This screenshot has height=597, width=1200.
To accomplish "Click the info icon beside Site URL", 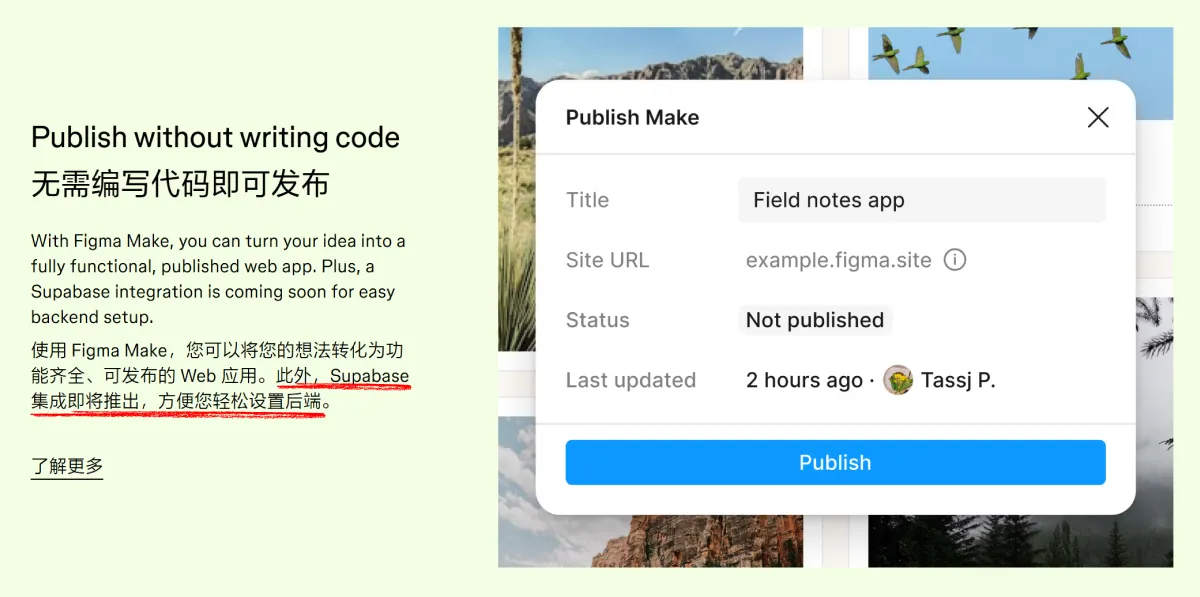I will point(955,260).
